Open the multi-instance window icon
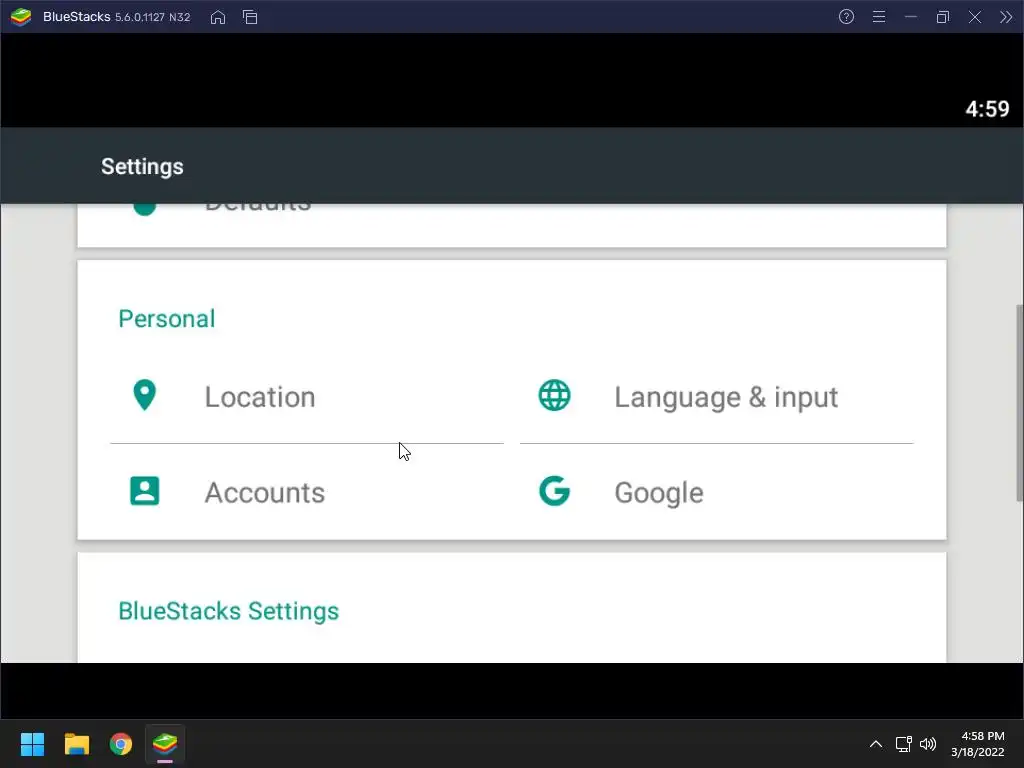This screenshot has width=1024, height=768. point(250,17)
